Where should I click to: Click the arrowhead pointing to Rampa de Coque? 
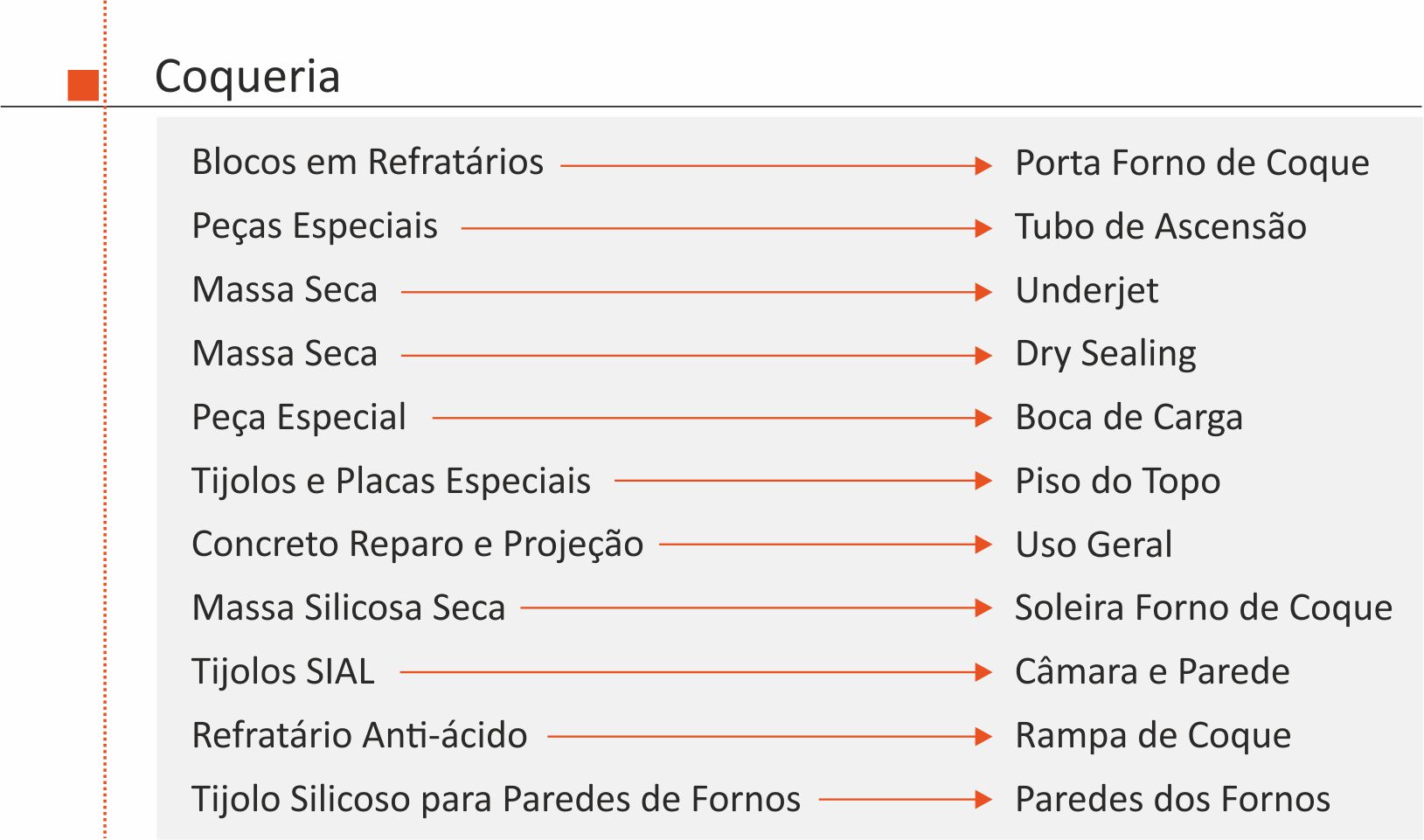pos(983,737)
